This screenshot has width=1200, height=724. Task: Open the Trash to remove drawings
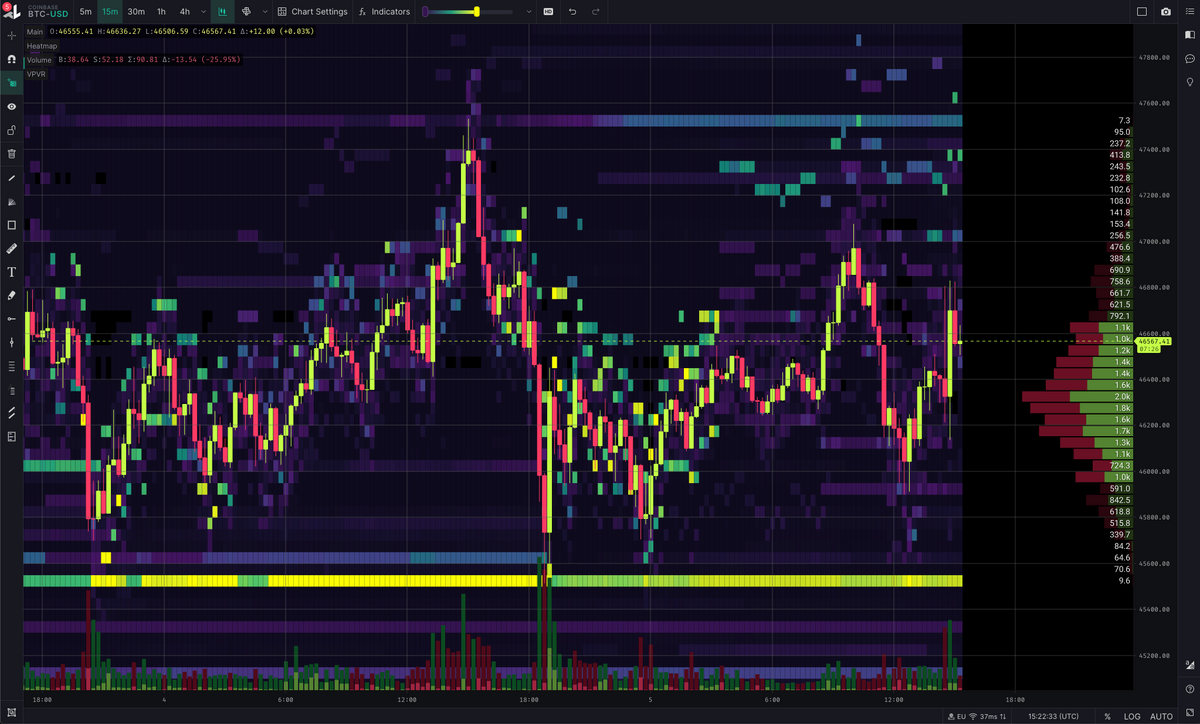tap(11, 153)
